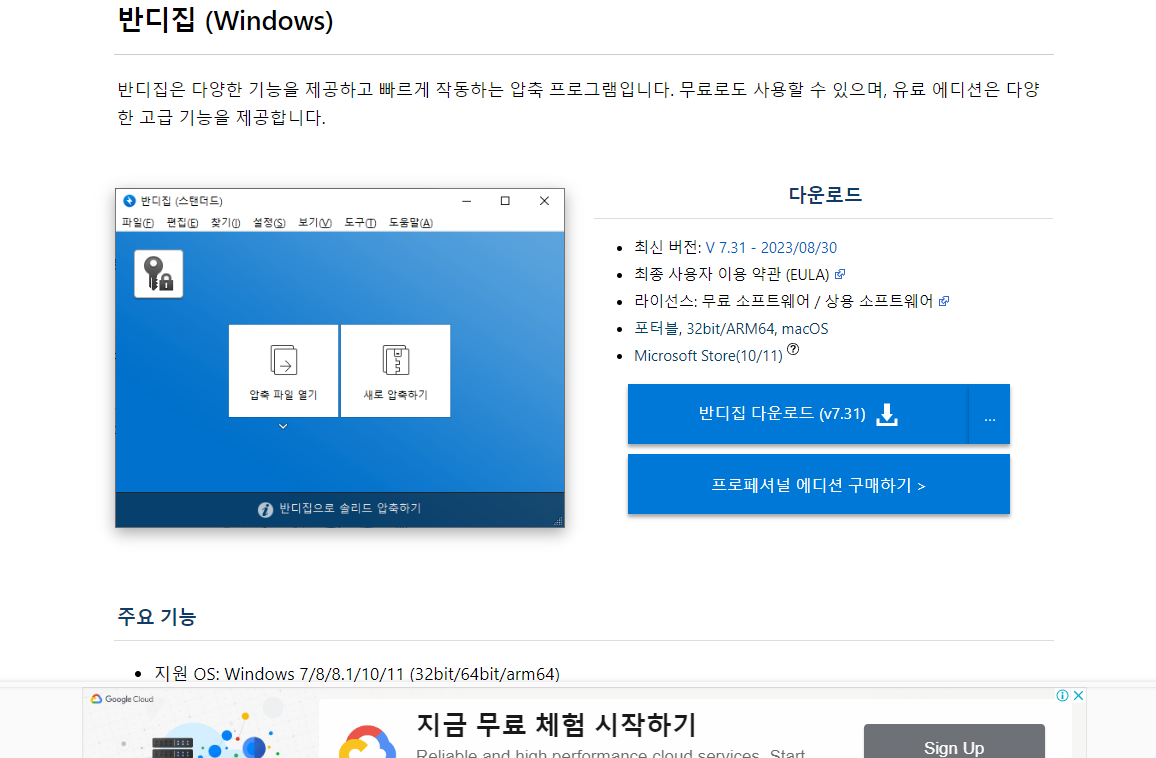Close the pictured Bandizip window

coord(544,201)
